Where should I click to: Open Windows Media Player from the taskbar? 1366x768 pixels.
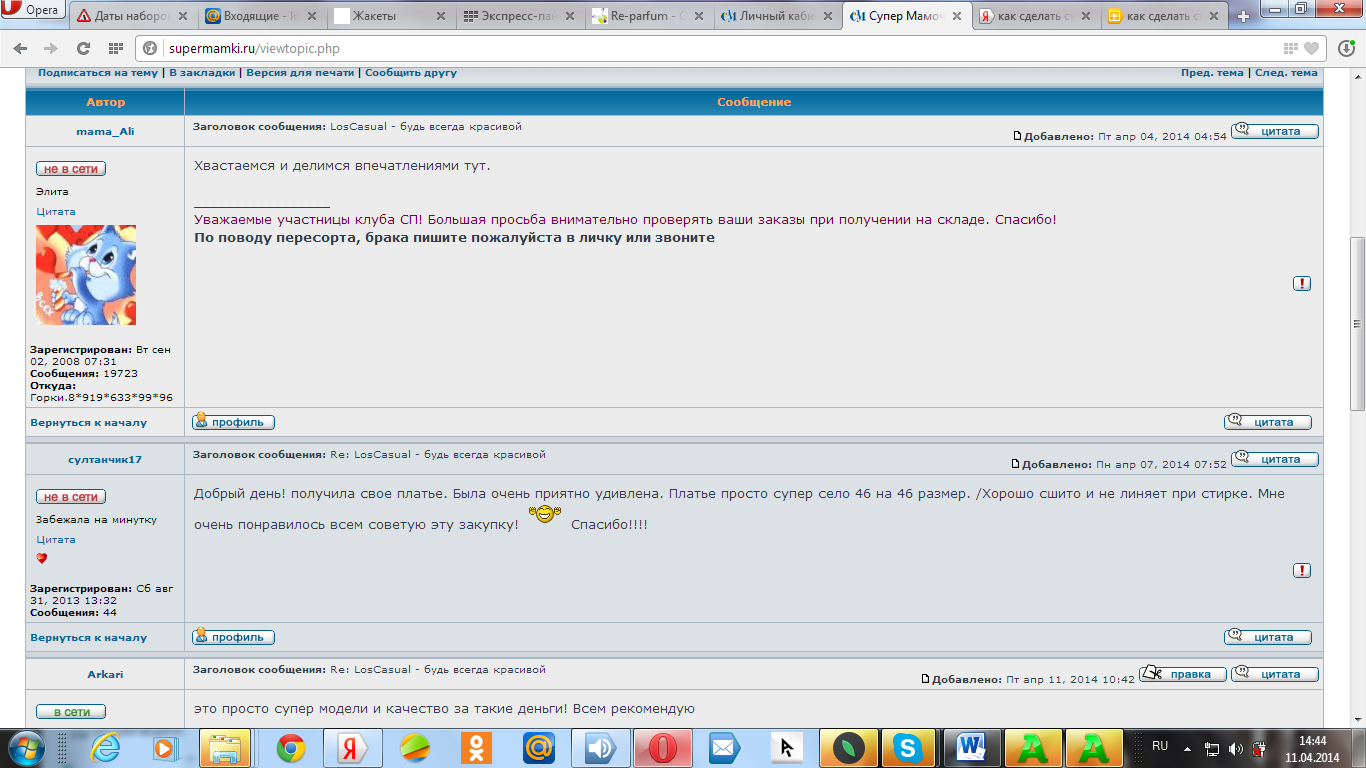point(165,747)
